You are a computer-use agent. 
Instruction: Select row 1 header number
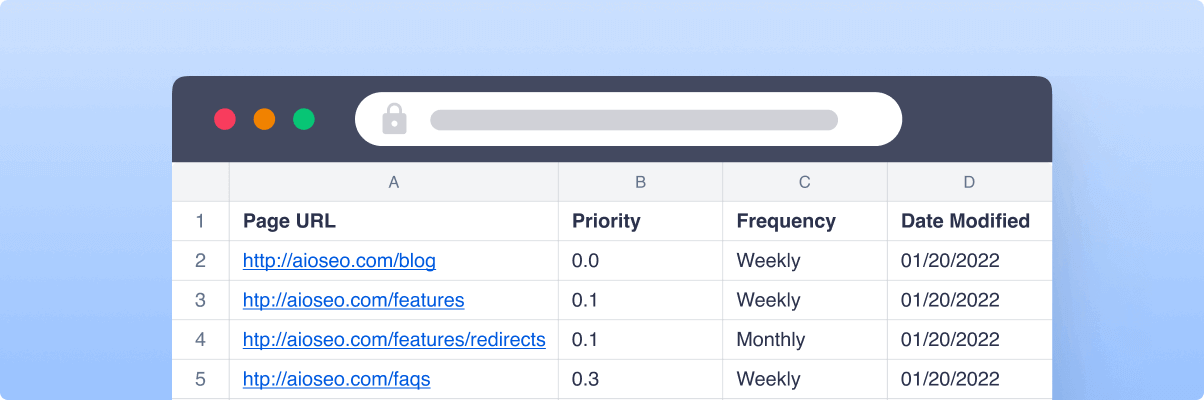[200, 221]
